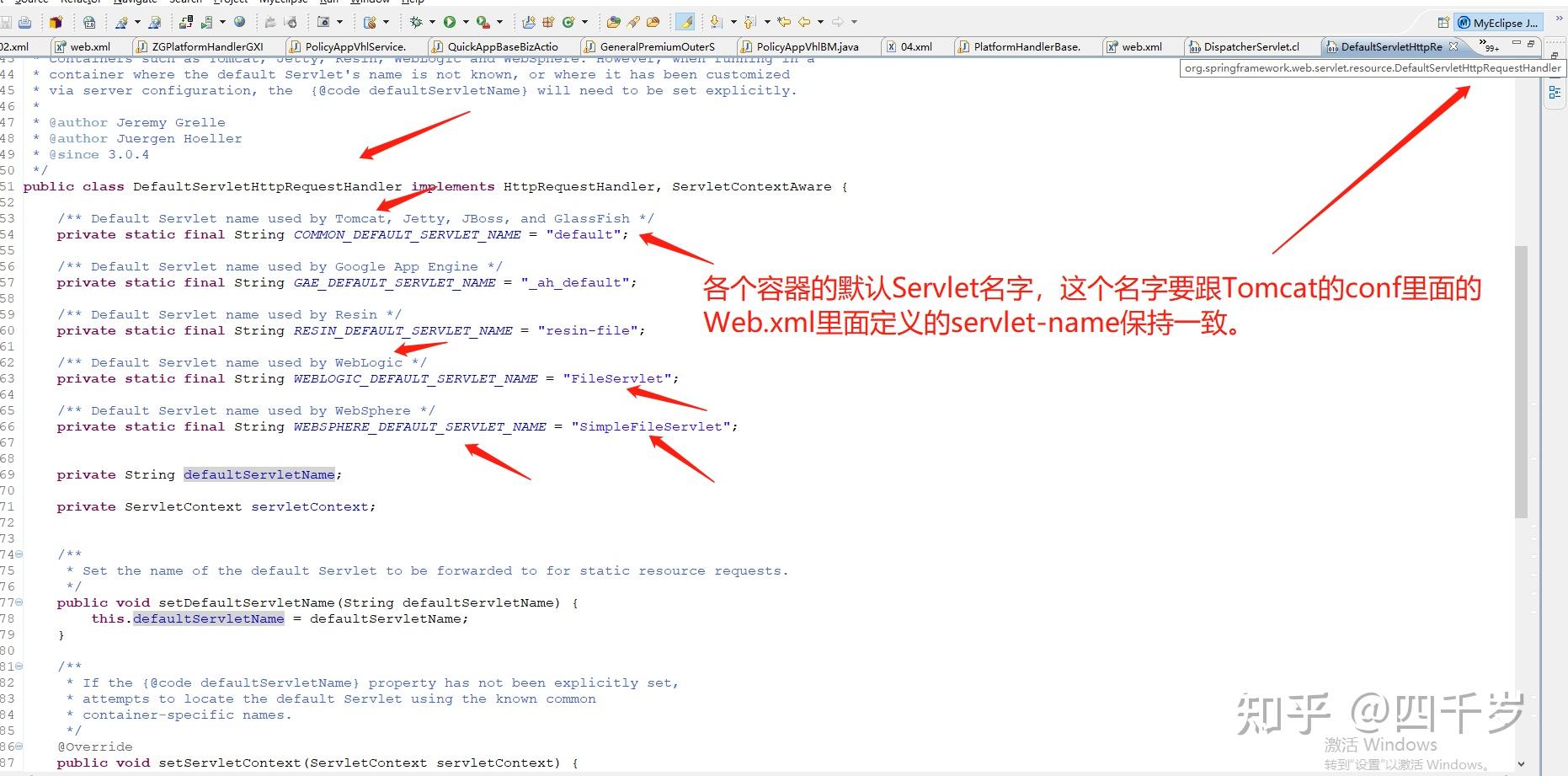Switch to the 04.xml tab

tap(916, 47)
